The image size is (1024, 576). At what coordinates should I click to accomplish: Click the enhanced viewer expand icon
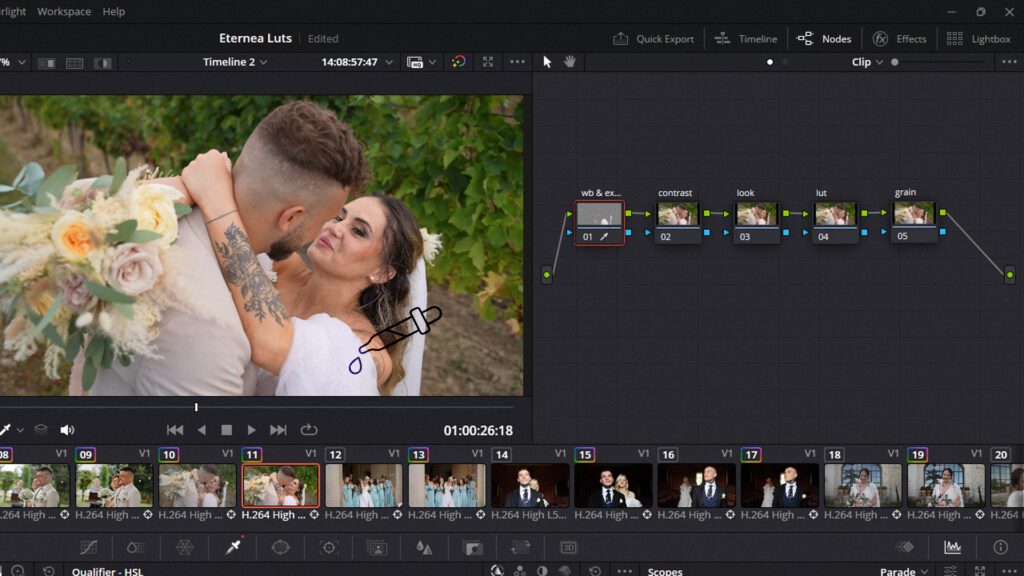[x=488, y=62]
